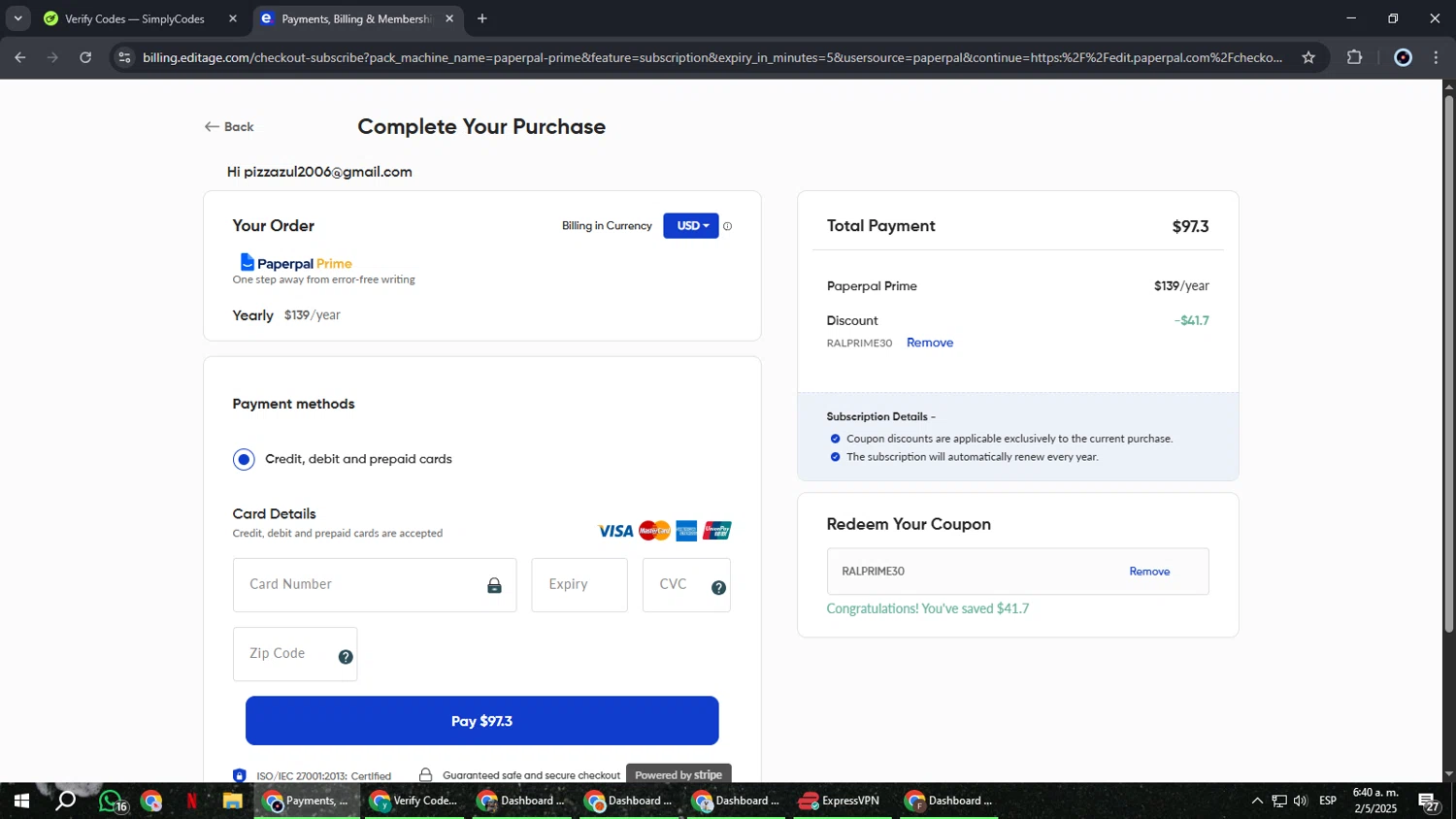Open Netflix from the taskbar
Viewport: 1456px width, 819px height.
click(191, 802)
